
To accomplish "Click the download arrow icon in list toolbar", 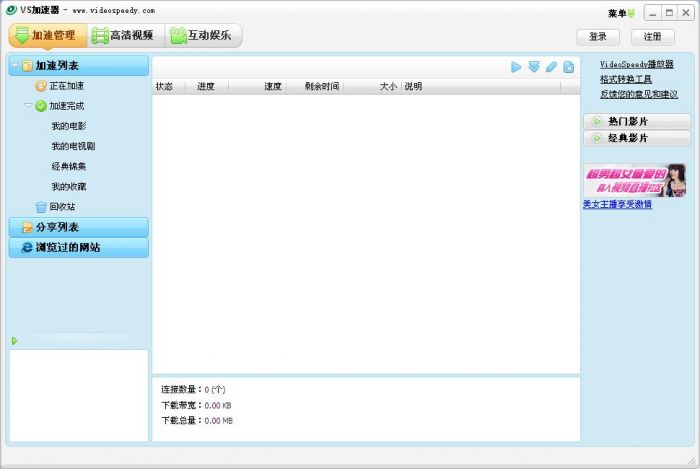I will pyautogui.click(x=534, y=67).
